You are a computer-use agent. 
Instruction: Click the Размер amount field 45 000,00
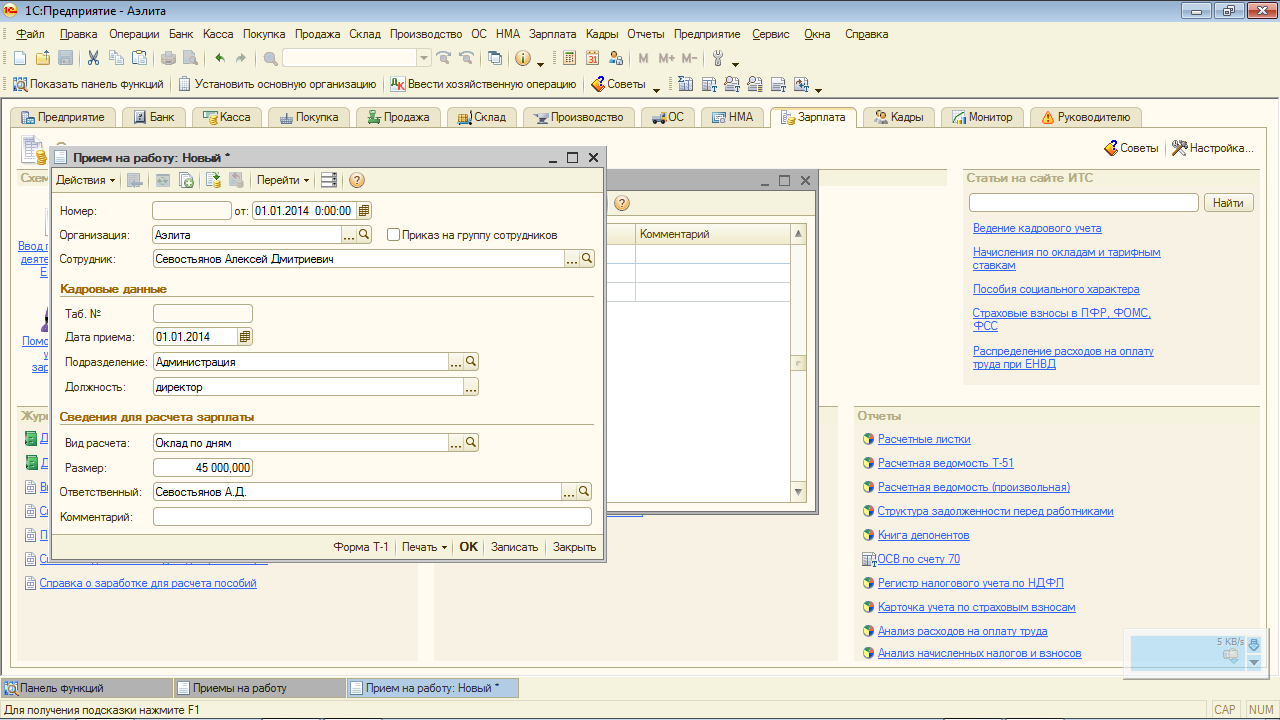tap(203, 467)
